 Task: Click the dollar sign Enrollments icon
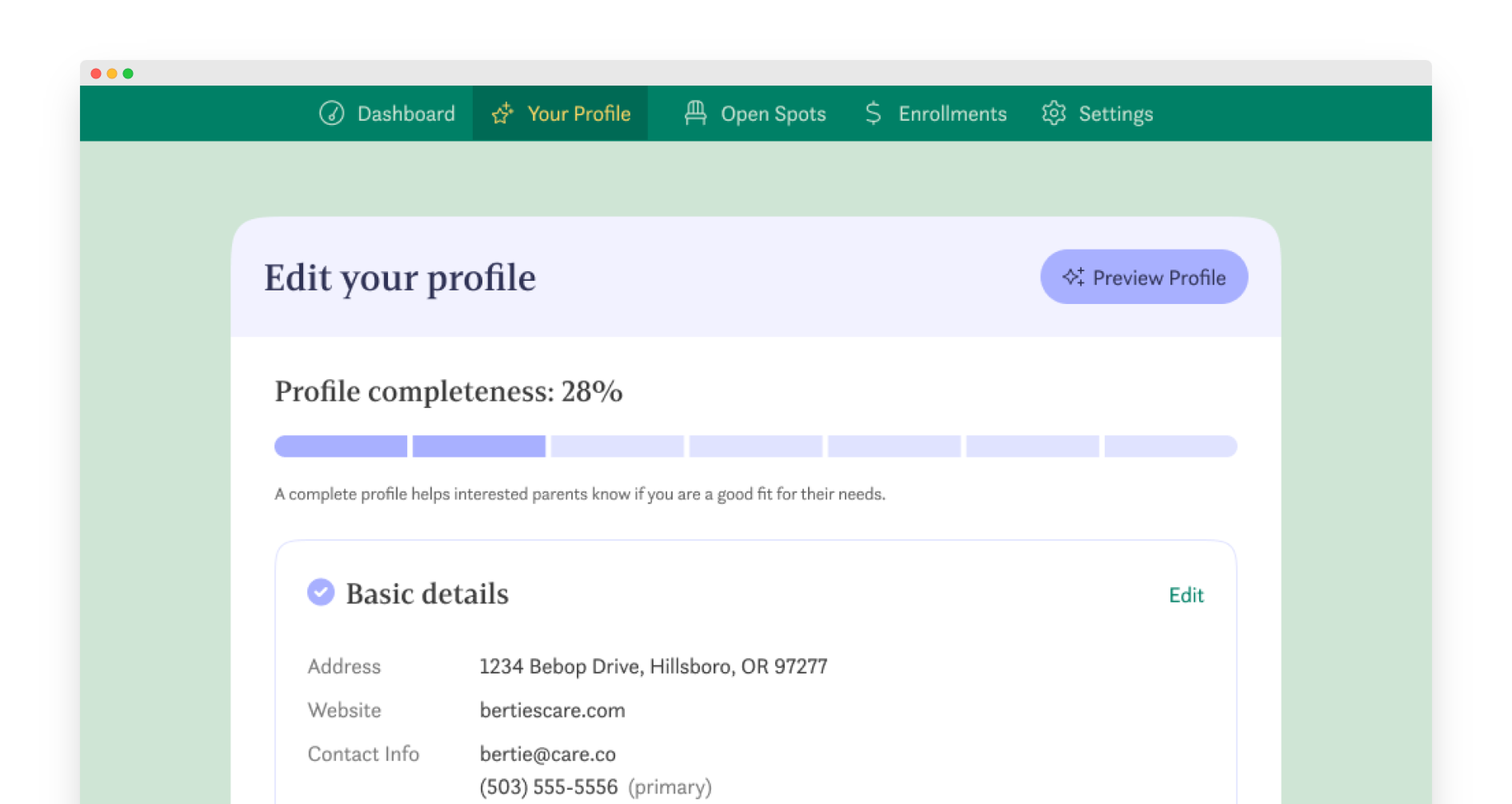873,113
